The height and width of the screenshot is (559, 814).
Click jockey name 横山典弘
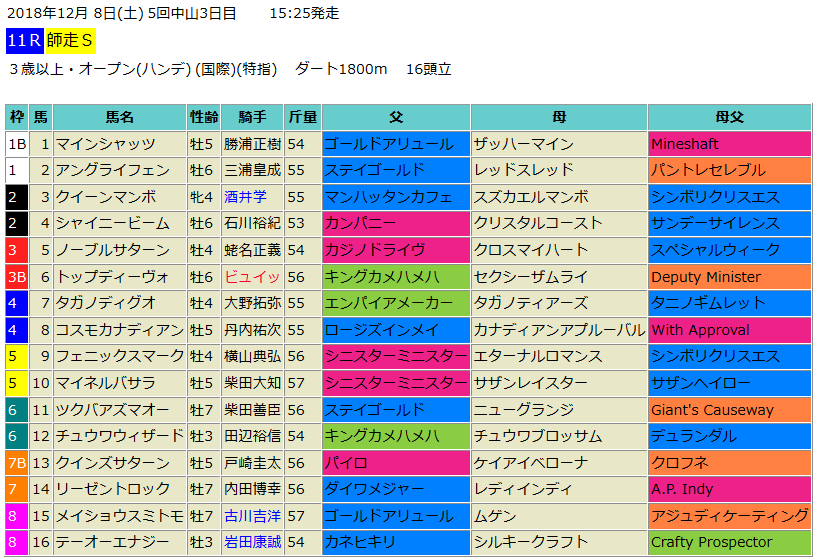pos(252,357)
